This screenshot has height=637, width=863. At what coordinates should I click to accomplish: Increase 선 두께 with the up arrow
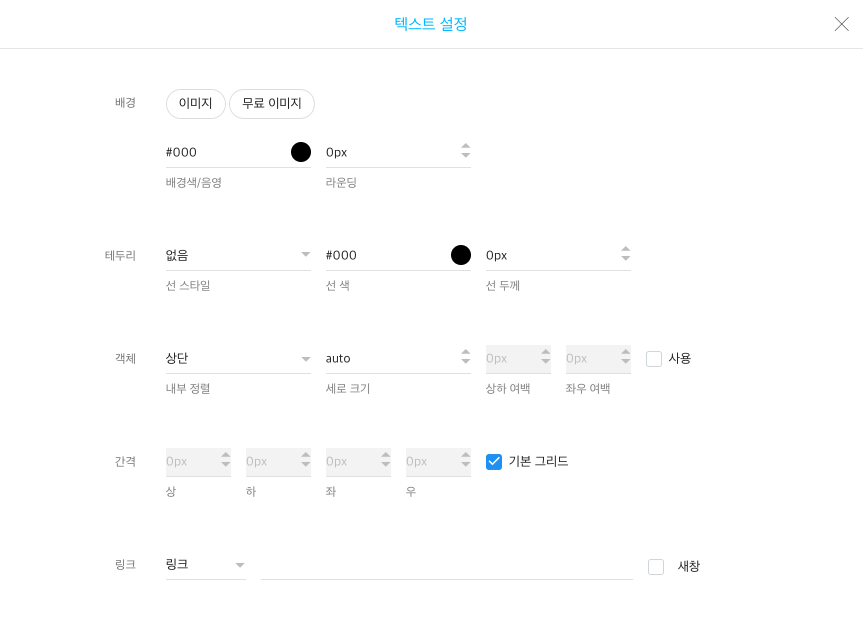[x=626, y=250]
